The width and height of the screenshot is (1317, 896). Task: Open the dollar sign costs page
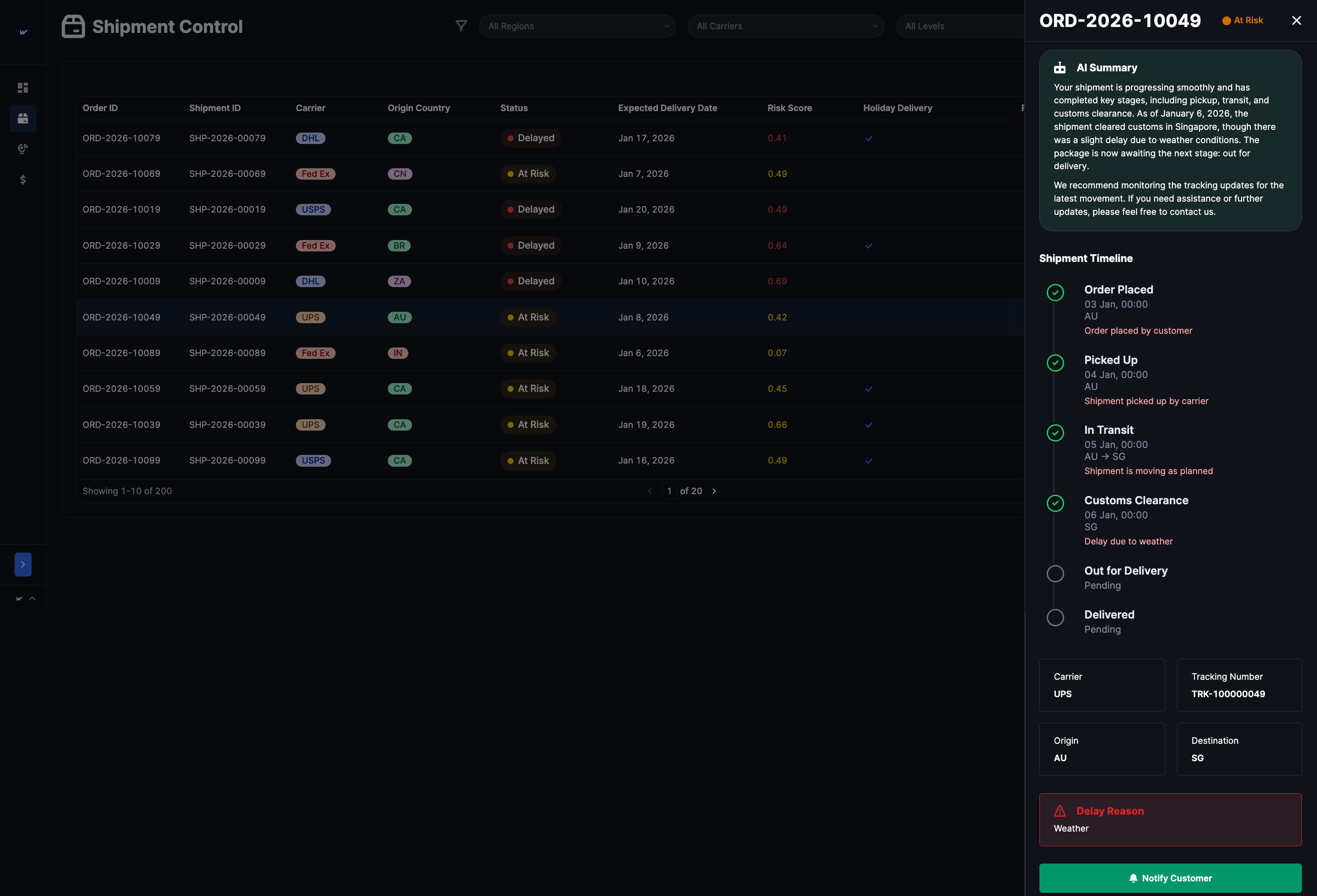(23, 180)
